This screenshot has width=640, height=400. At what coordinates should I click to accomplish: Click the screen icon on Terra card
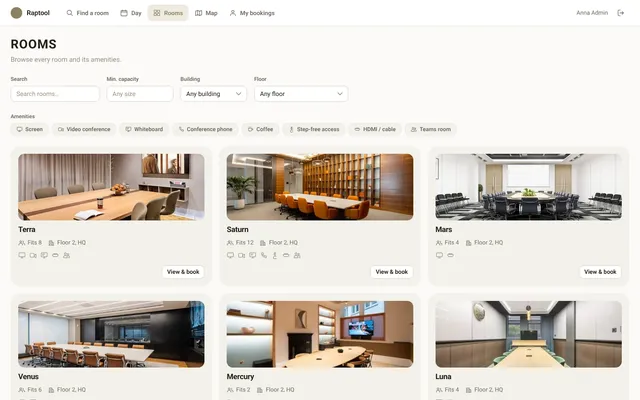click(x=22, y=256)
